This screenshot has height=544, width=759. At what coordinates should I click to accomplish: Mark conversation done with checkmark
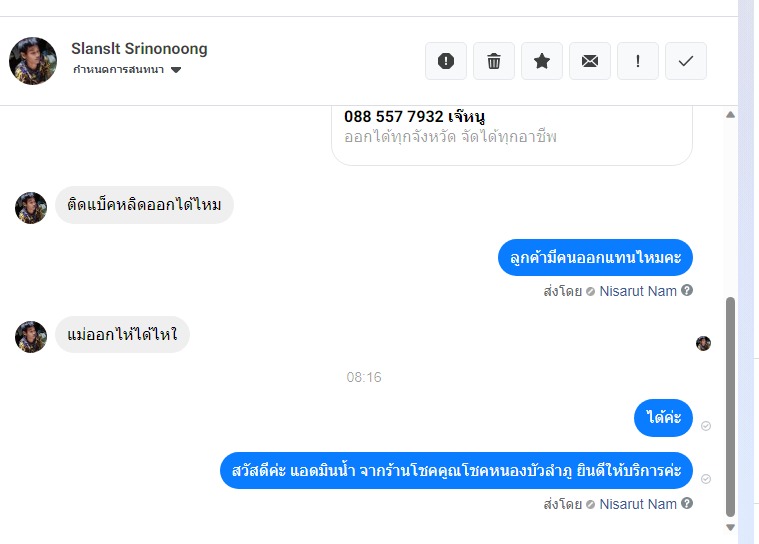(686, 61)
